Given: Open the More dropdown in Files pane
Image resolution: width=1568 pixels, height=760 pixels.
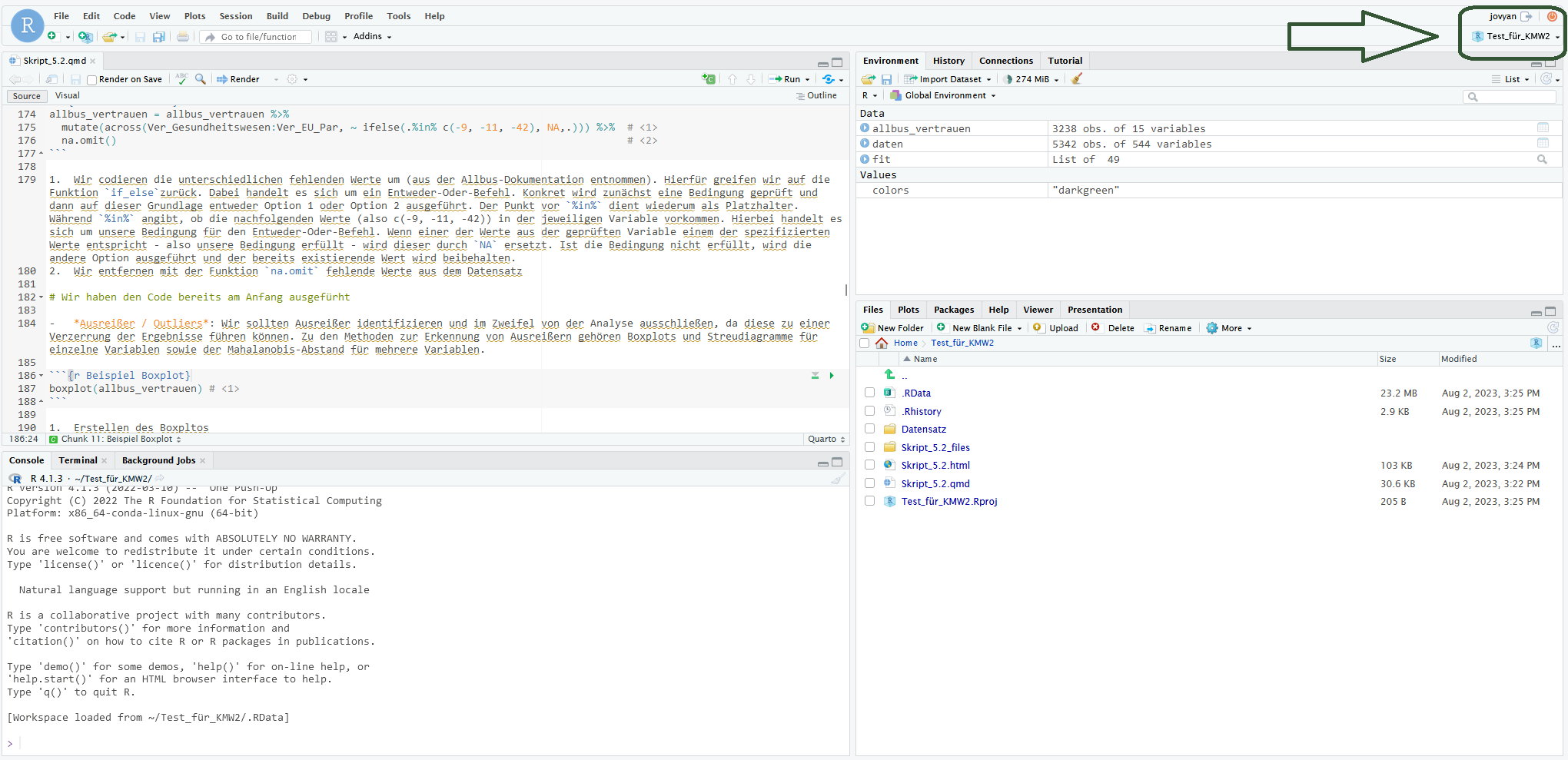Looking at the screenshot, I should tap(1229, 328).
